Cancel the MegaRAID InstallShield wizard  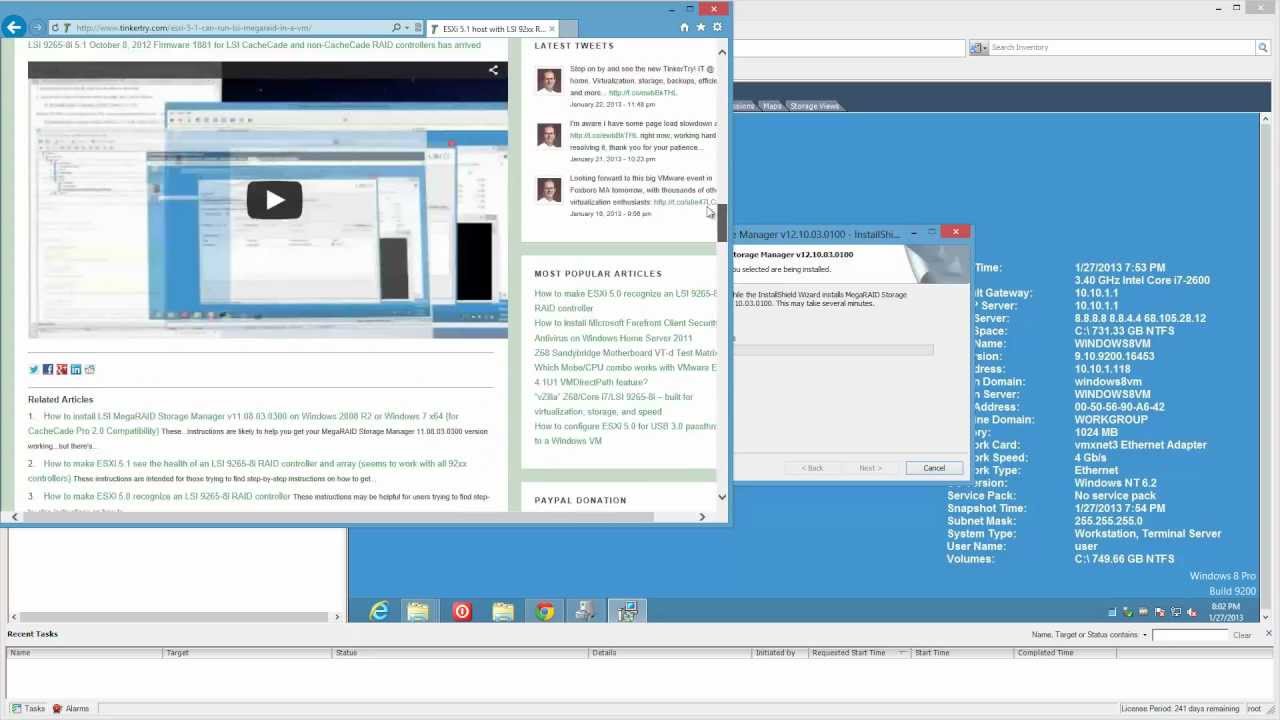[934, 468]
